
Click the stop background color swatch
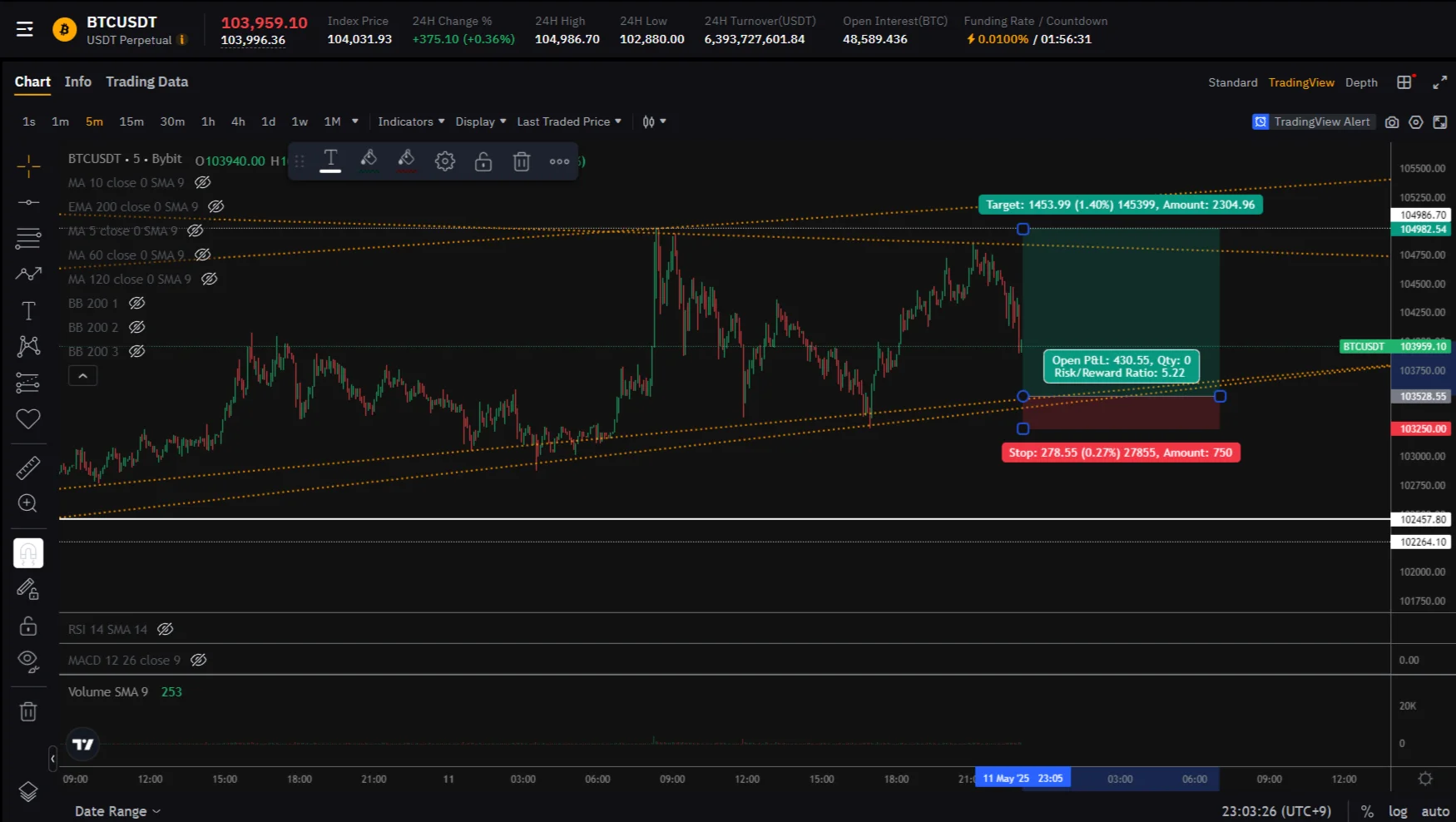tap(407, 161)
